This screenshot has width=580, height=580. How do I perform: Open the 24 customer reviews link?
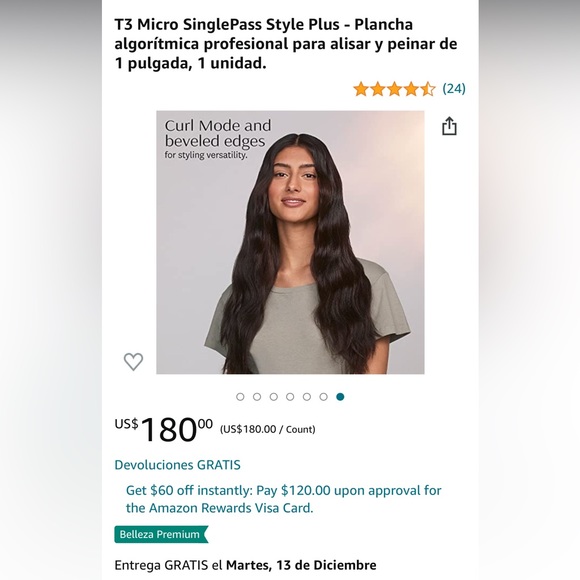(x=454, y=89)
